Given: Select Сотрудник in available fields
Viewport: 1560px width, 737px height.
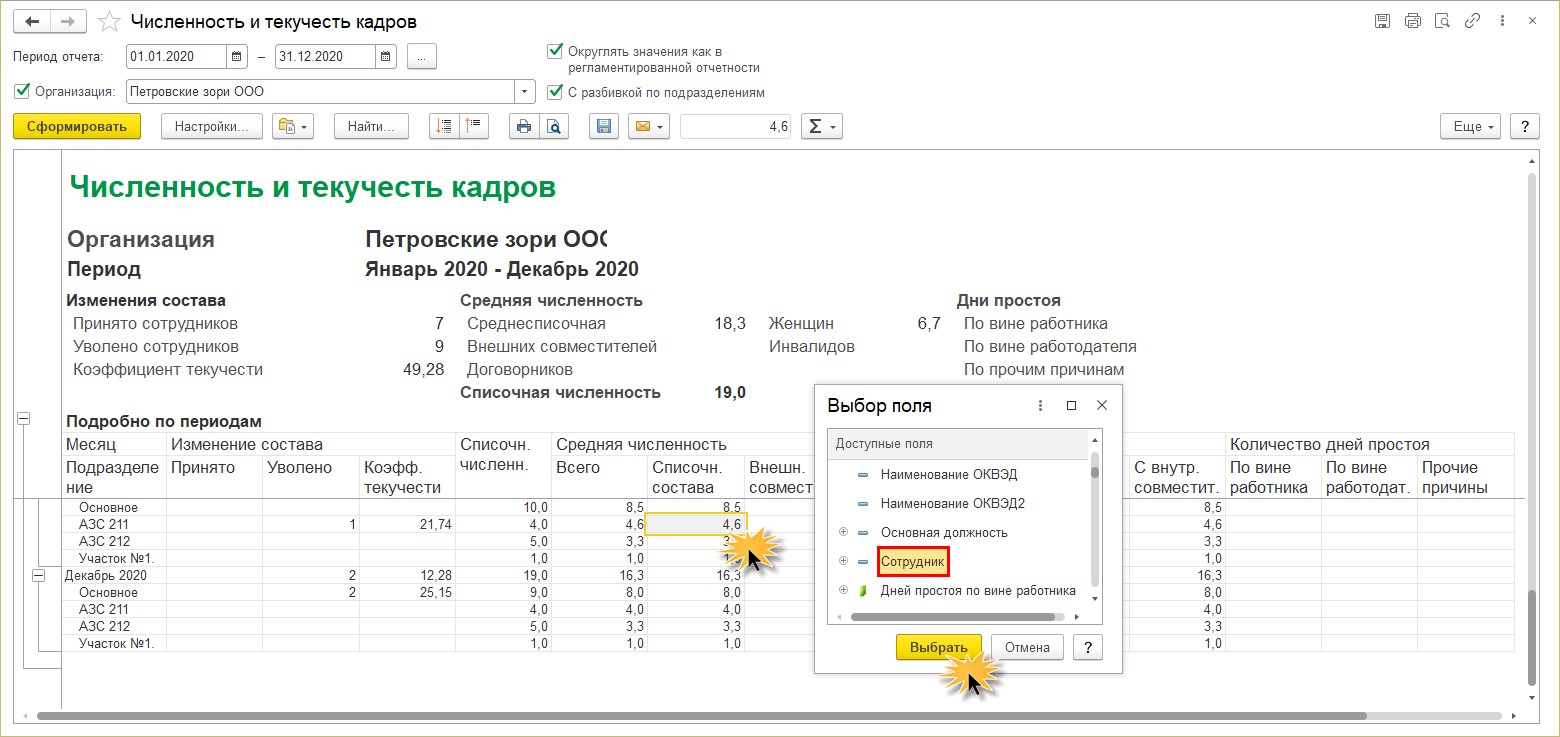Looking at the screenshot, I should coord(912,562).
